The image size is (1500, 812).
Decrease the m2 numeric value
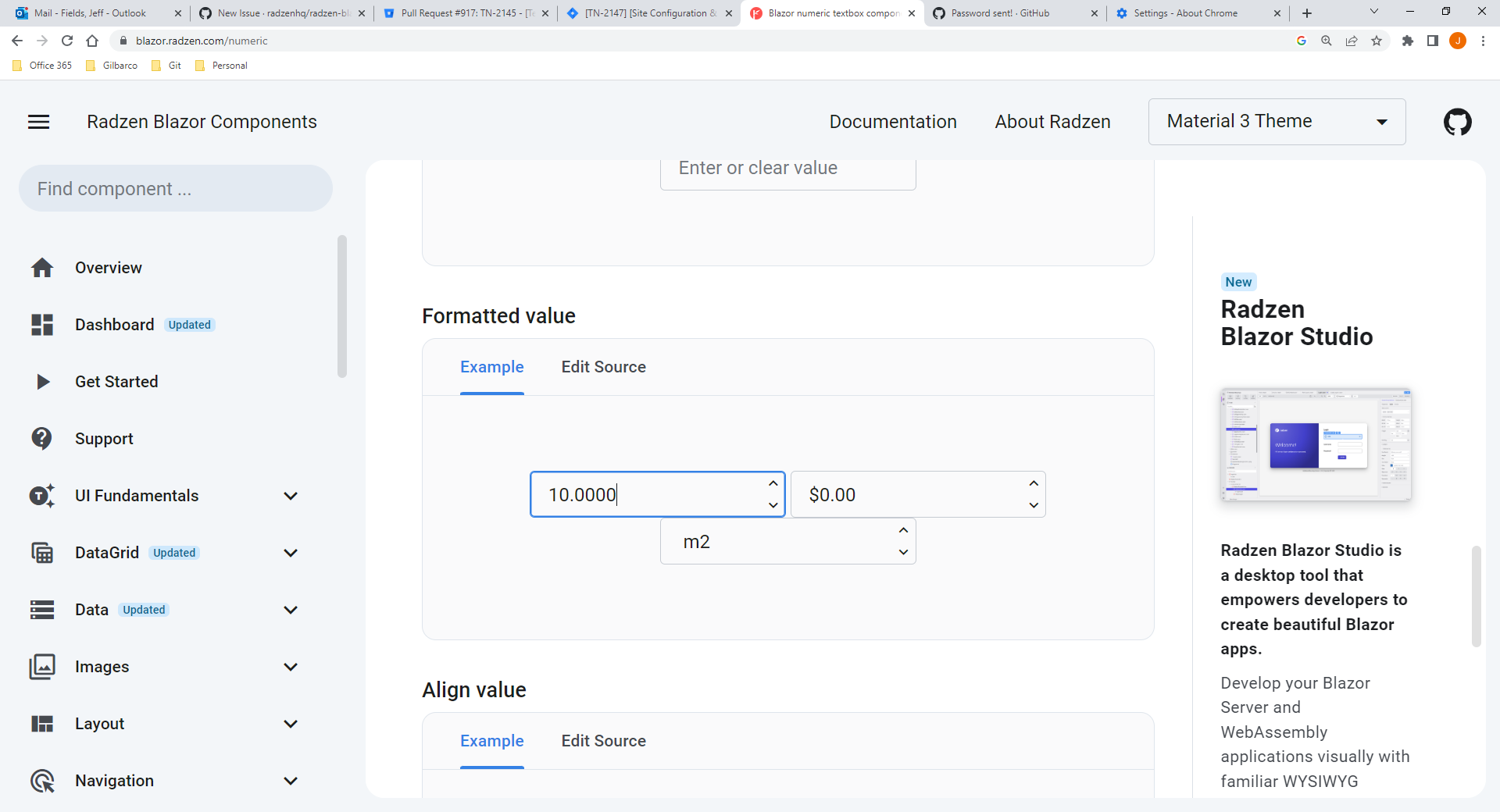click(x=904, y=552)
